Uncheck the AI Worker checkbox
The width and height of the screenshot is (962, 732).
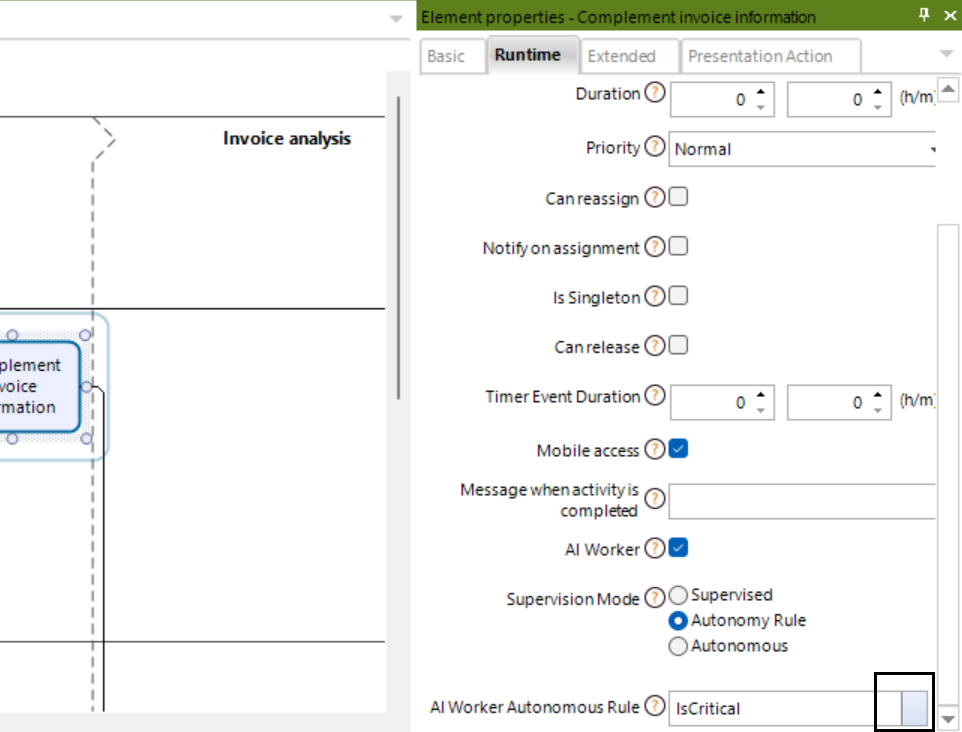678,547
